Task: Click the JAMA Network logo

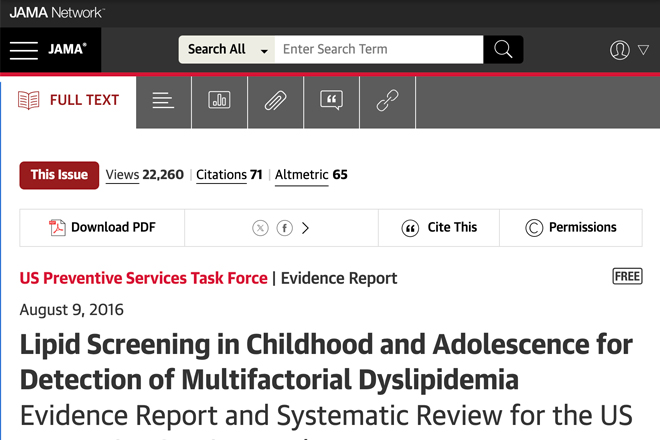Action: 57,13
